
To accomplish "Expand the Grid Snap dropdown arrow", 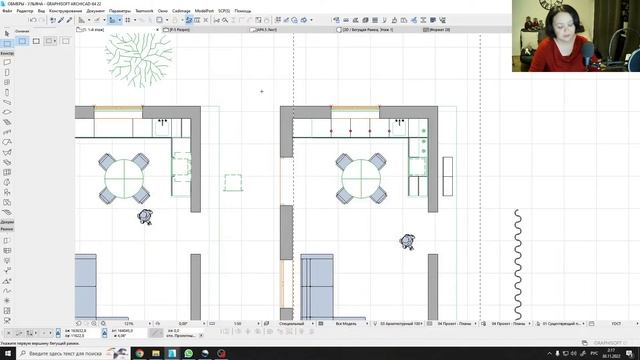I will [135, 20].
